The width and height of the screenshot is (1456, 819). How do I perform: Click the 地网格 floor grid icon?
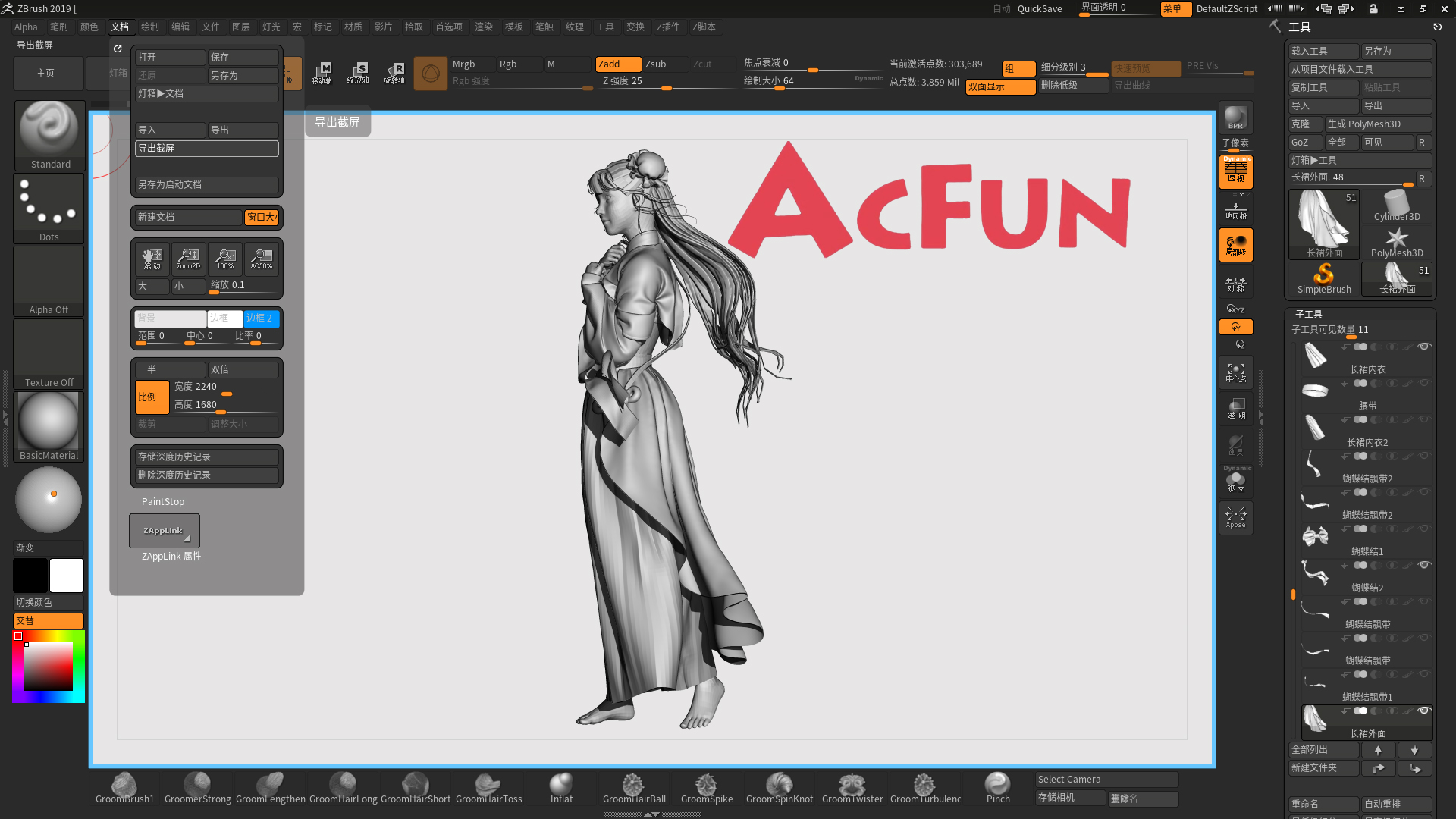(x=1235, y=209)
